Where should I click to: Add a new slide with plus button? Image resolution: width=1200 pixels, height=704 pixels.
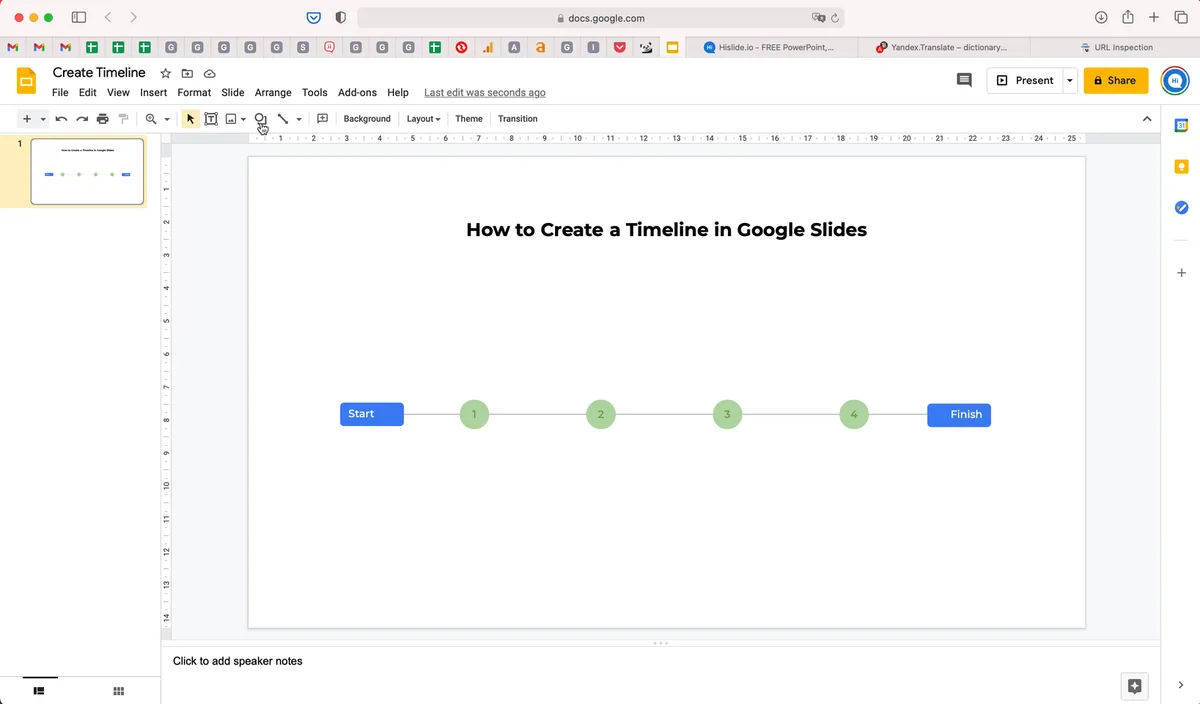tap(27, 119)
